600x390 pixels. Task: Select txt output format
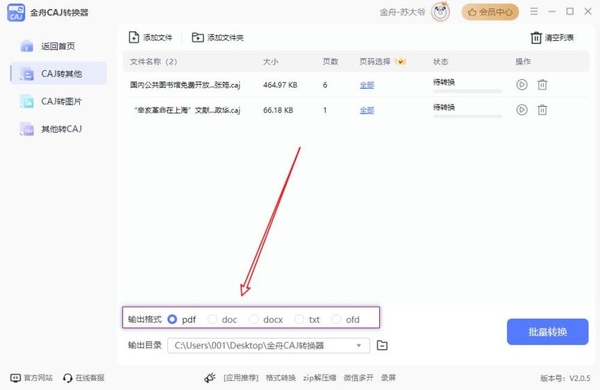pos(299,319)
